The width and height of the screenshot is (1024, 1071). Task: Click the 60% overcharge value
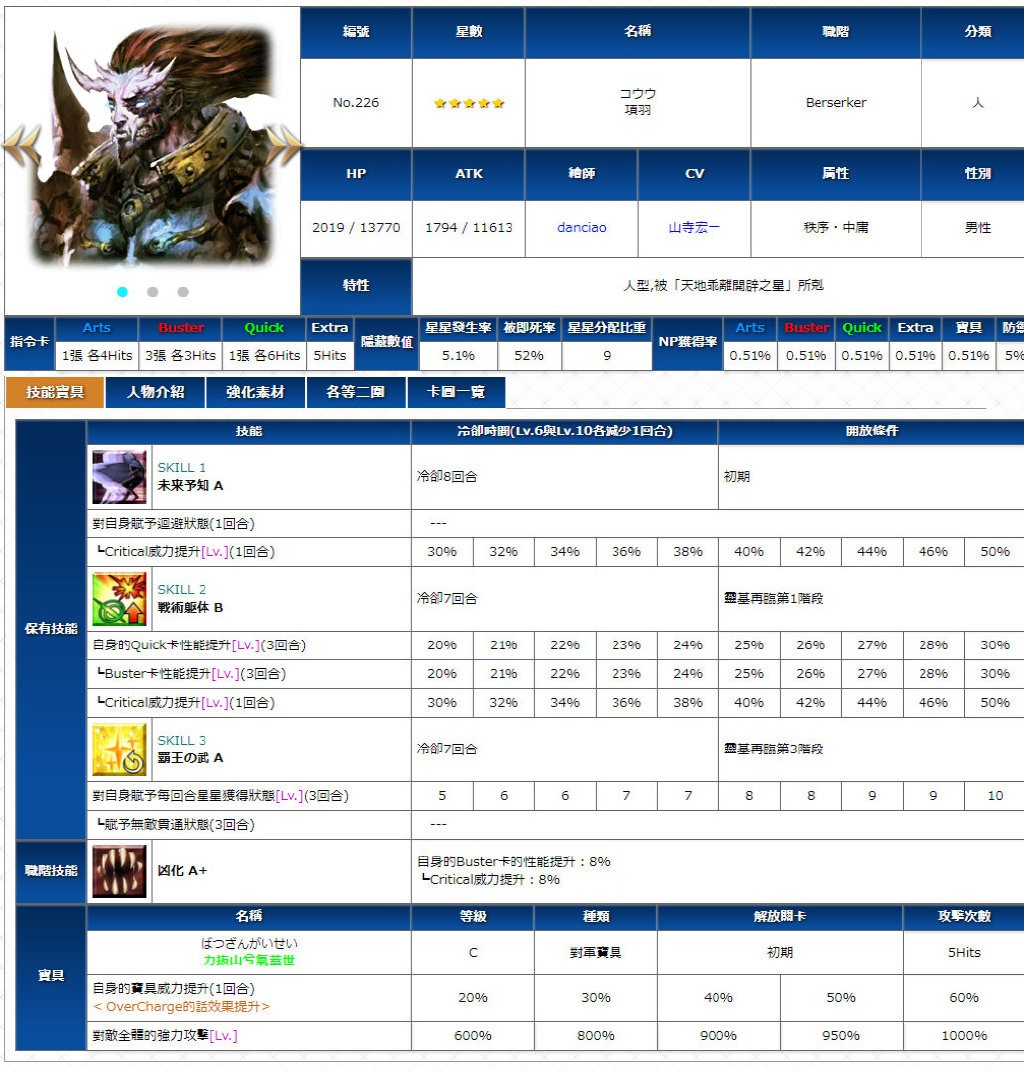(x=964, y=998)
